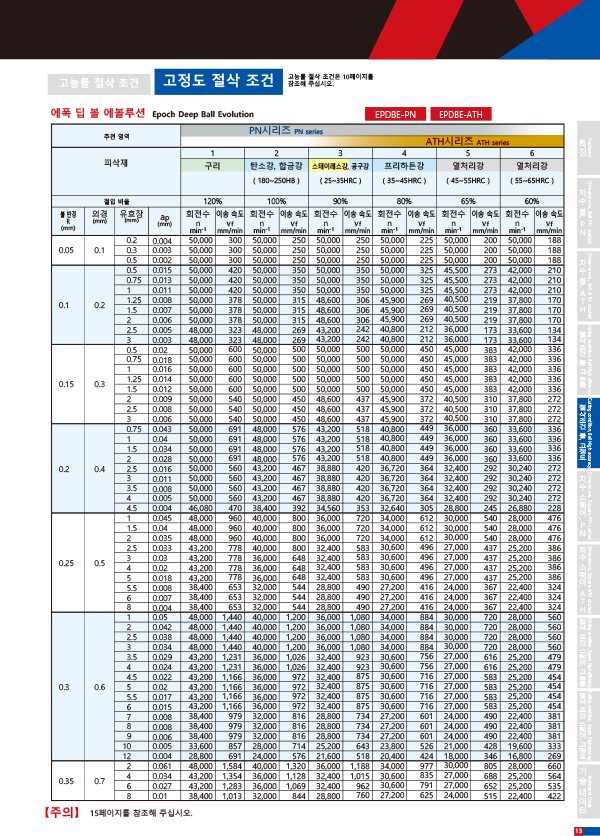Click the EPDBE-PN red badge
This screenshot has height=836, width=600.
point(395,114)
